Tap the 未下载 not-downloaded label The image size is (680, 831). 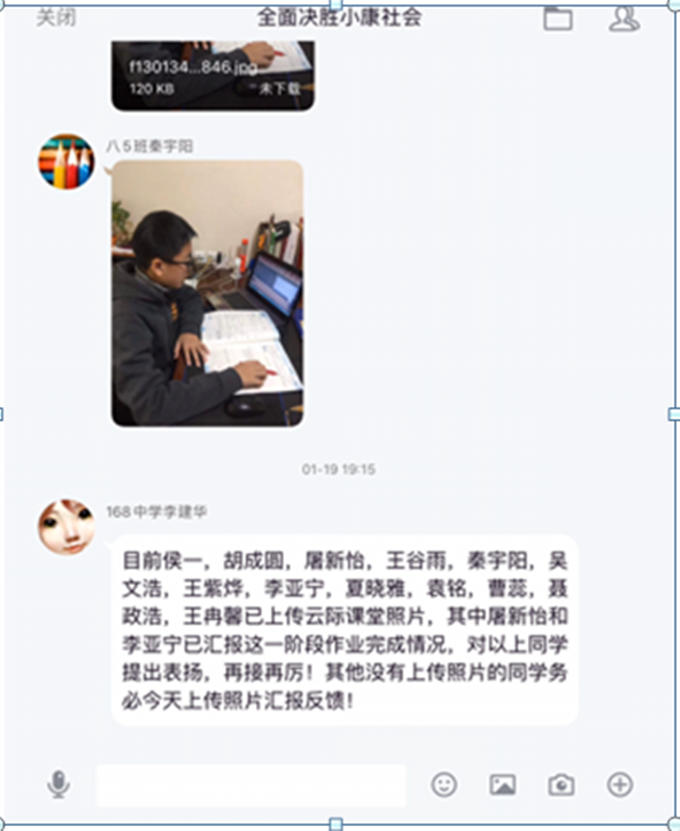[280, 89]
